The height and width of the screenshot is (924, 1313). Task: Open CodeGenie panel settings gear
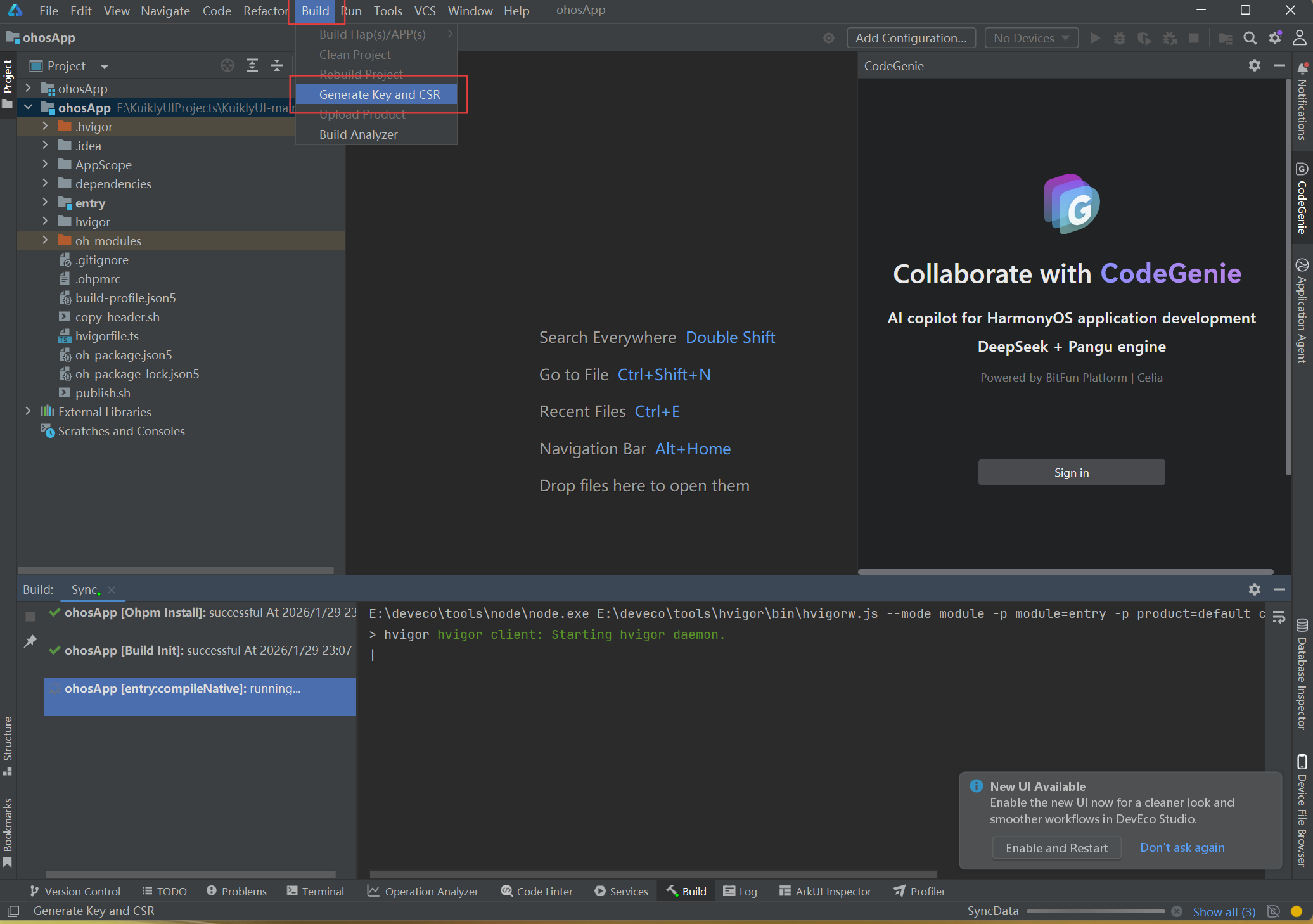(x=1254, y=66)
